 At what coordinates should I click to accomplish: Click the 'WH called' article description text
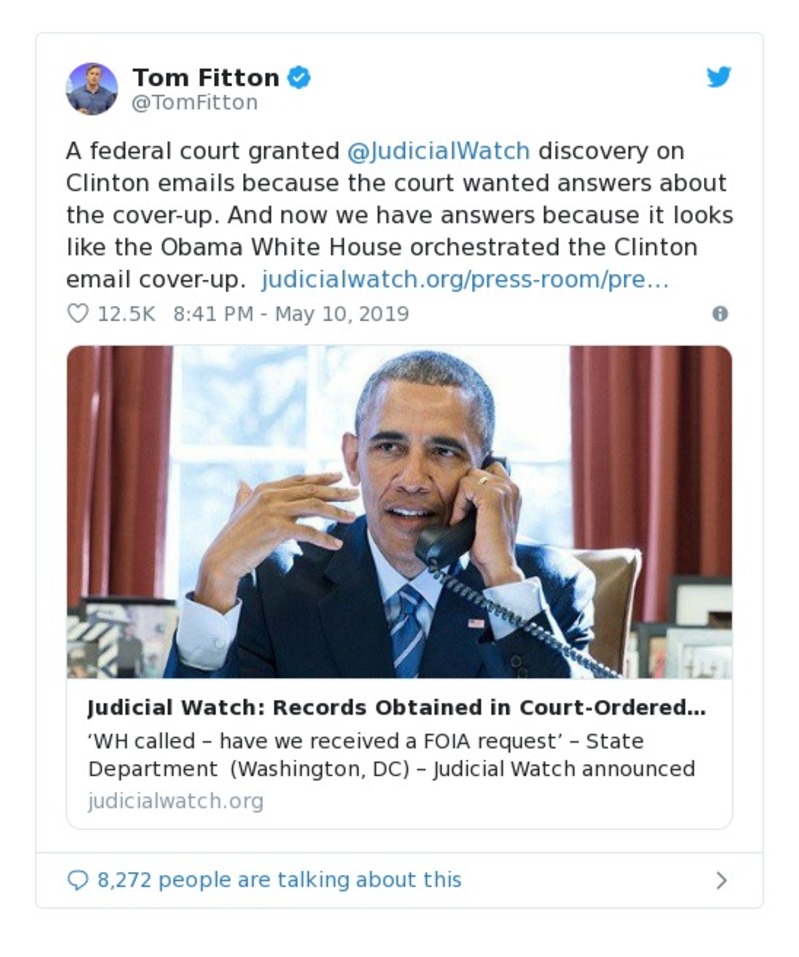[366, 741]
